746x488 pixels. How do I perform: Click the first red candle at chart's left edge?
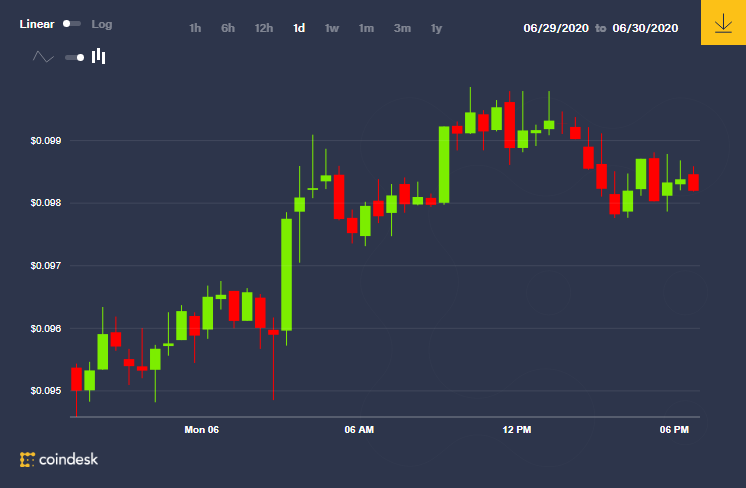76,379
